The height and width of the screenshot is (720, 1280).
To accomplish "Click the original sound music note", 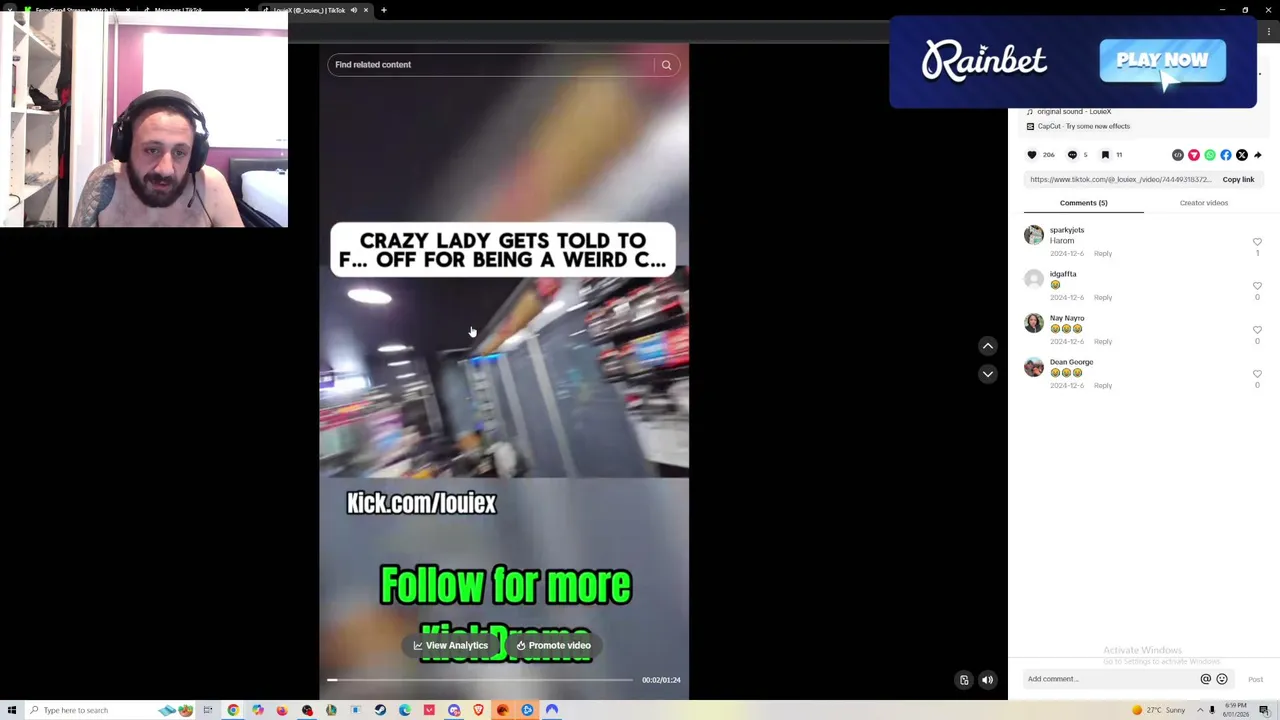I will tap(1030, 111).
